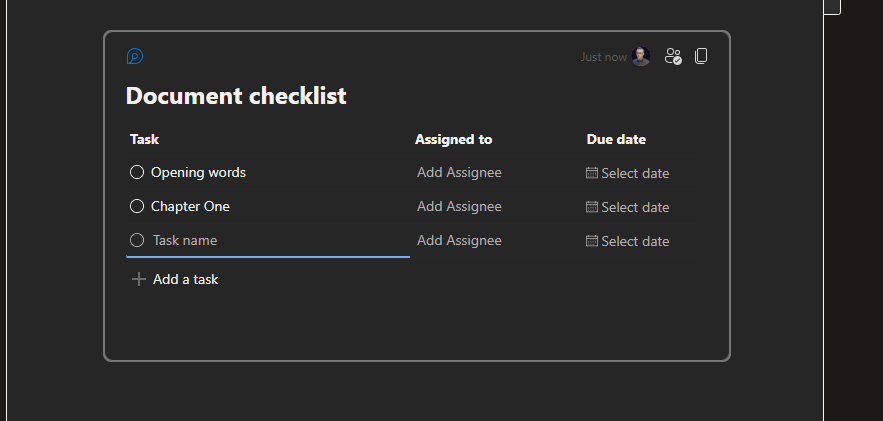Select the Due date column header
883x421 pixels.
click(x=616, y=139)
